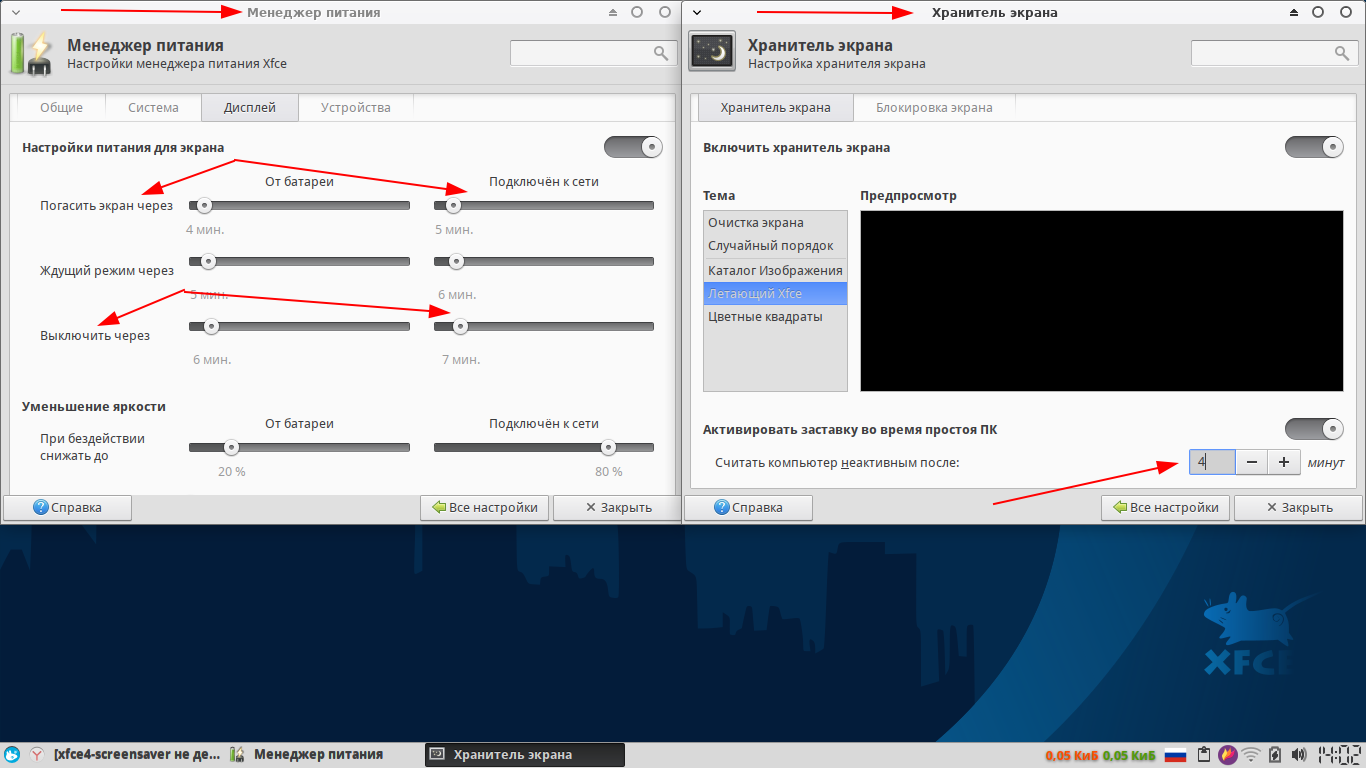Click the plugged-in brightness reduction slider at 80 %
The image size is (1366, 768).
544,448
